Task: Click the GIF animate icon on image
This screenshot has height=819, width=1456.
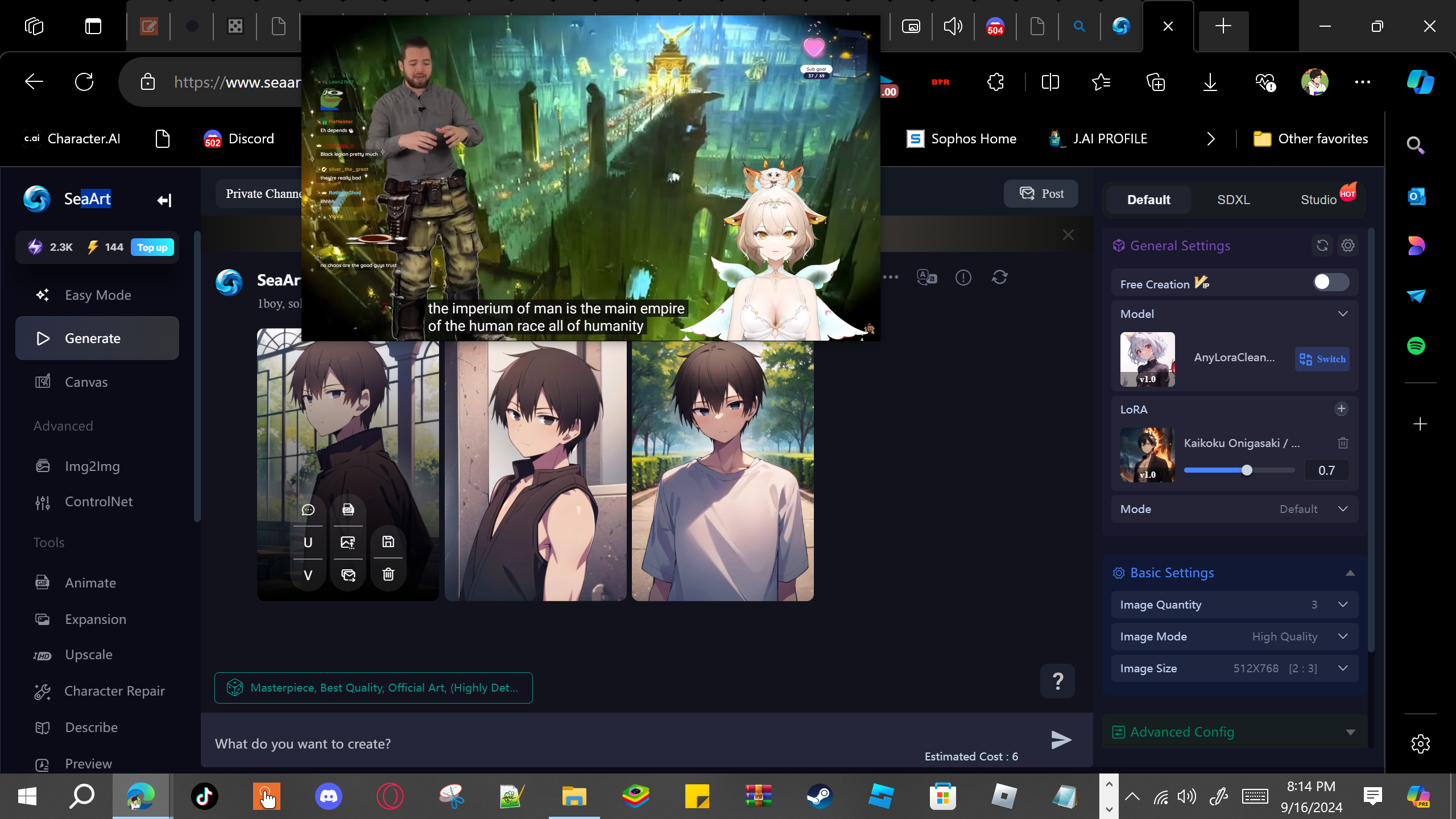Action: (x=348, y=510)
